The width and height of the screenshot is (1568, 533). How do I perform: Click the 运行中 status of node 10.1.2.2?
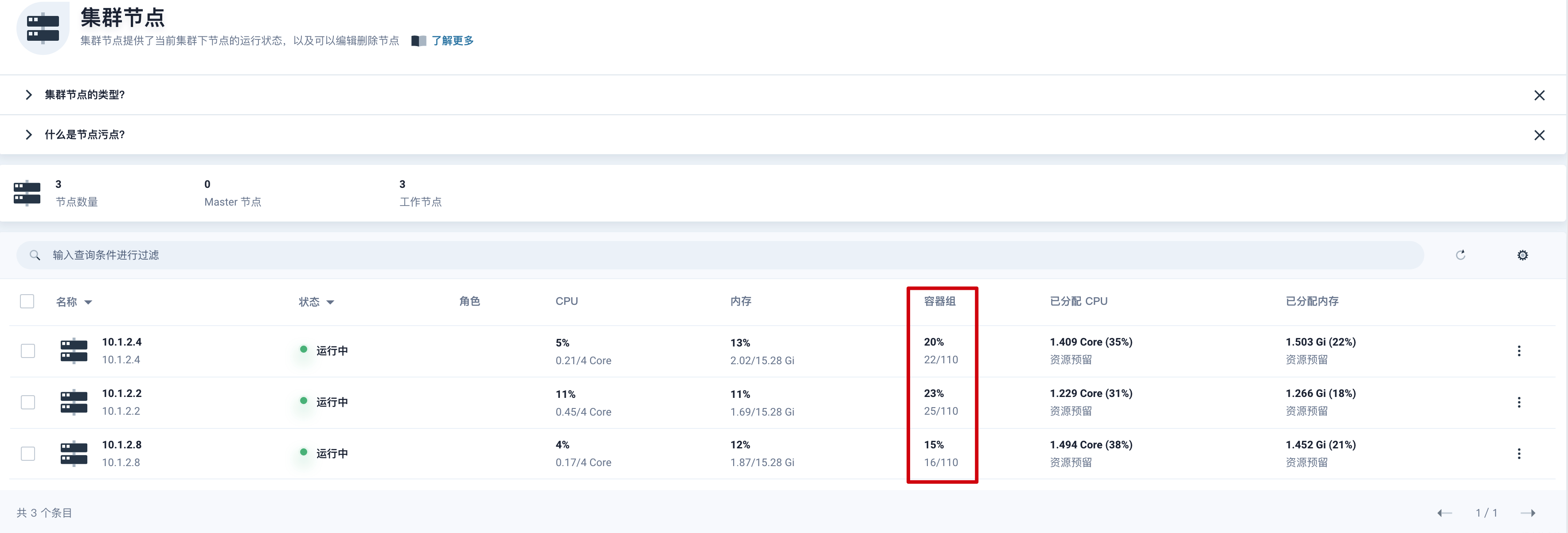[x=332, y=402]
